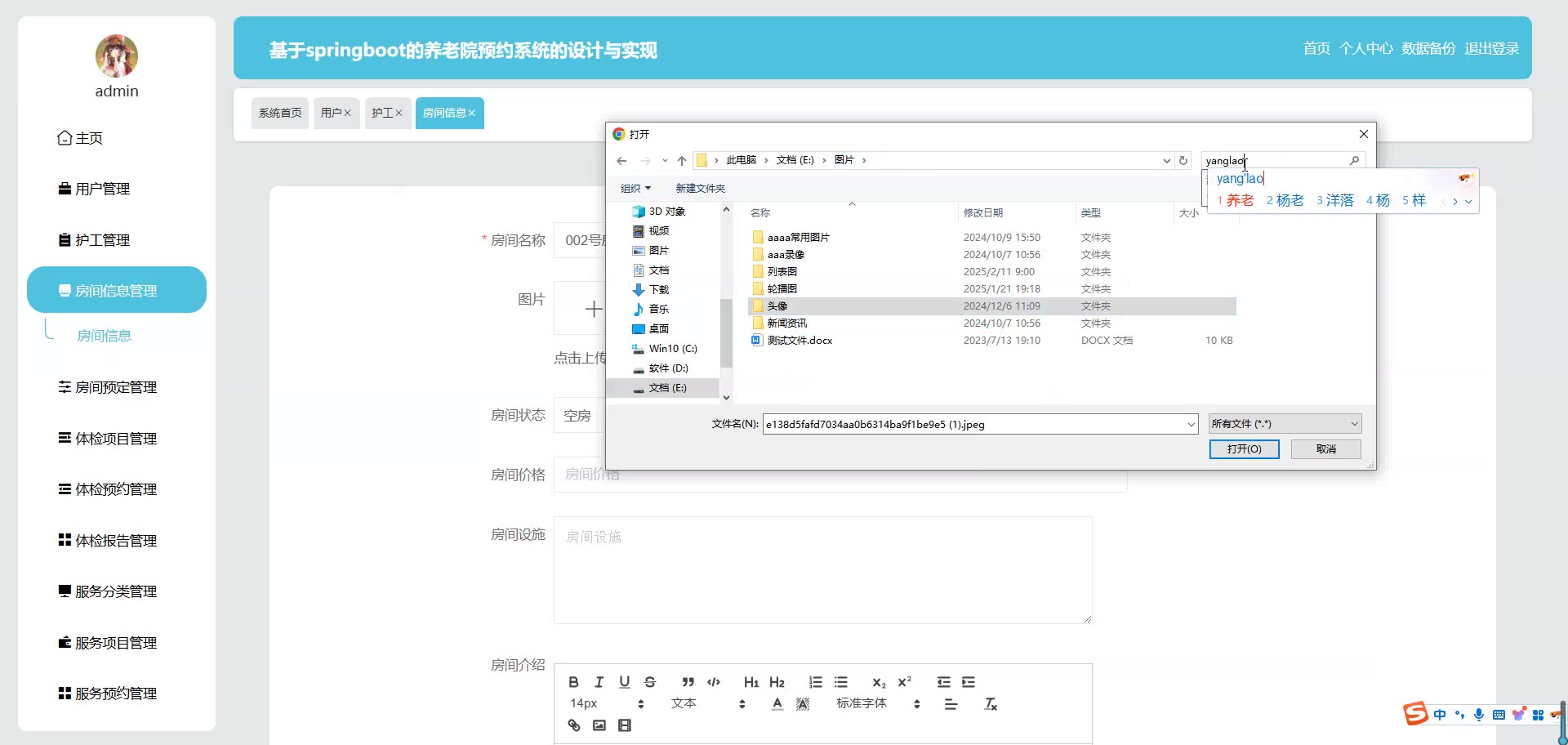This screenshot has height=745, width=1568.
Task: Click the 房间价格 input field
Action: (841, 475)
